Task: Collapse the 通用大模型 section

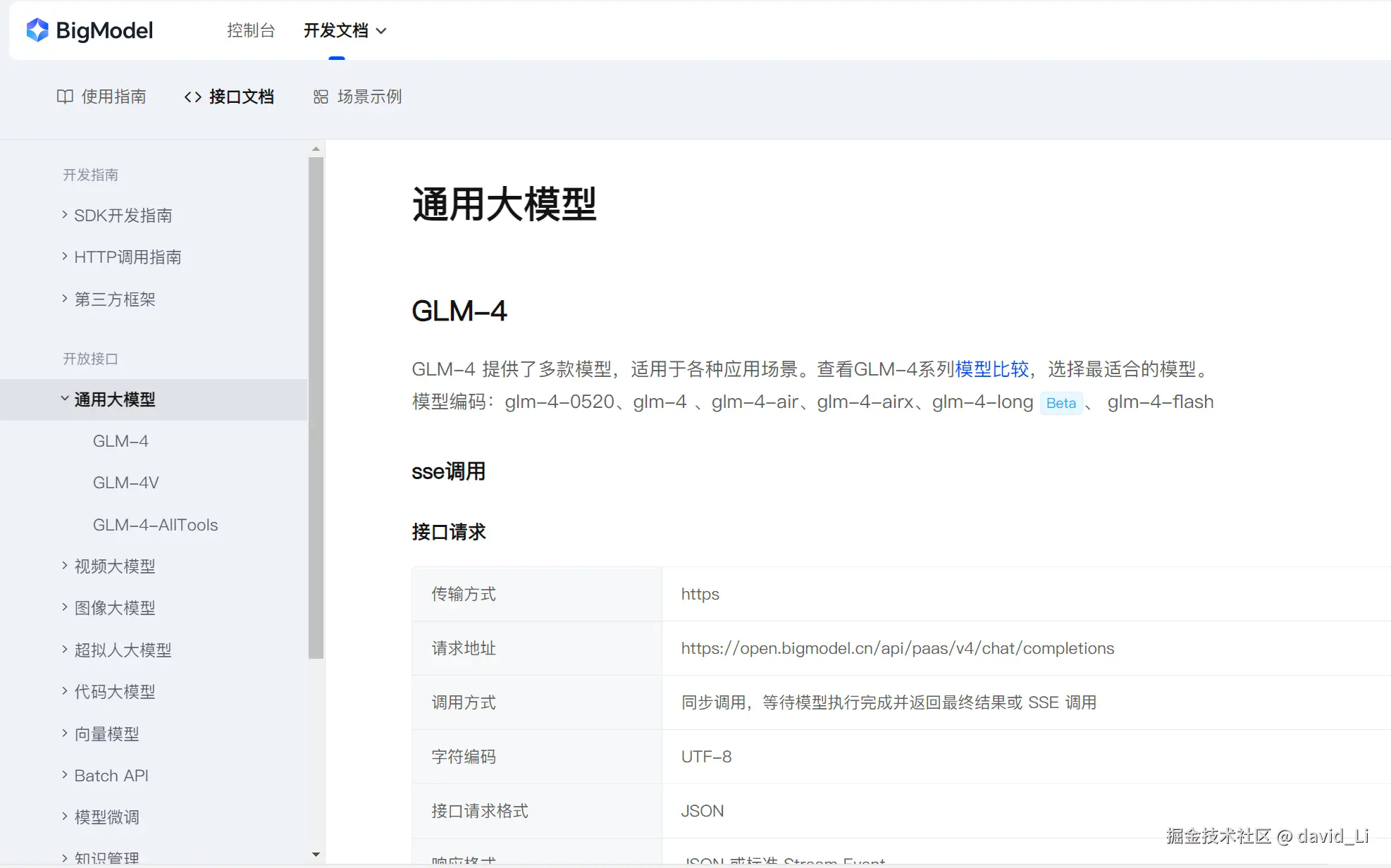Action: (x=65, y=399)
